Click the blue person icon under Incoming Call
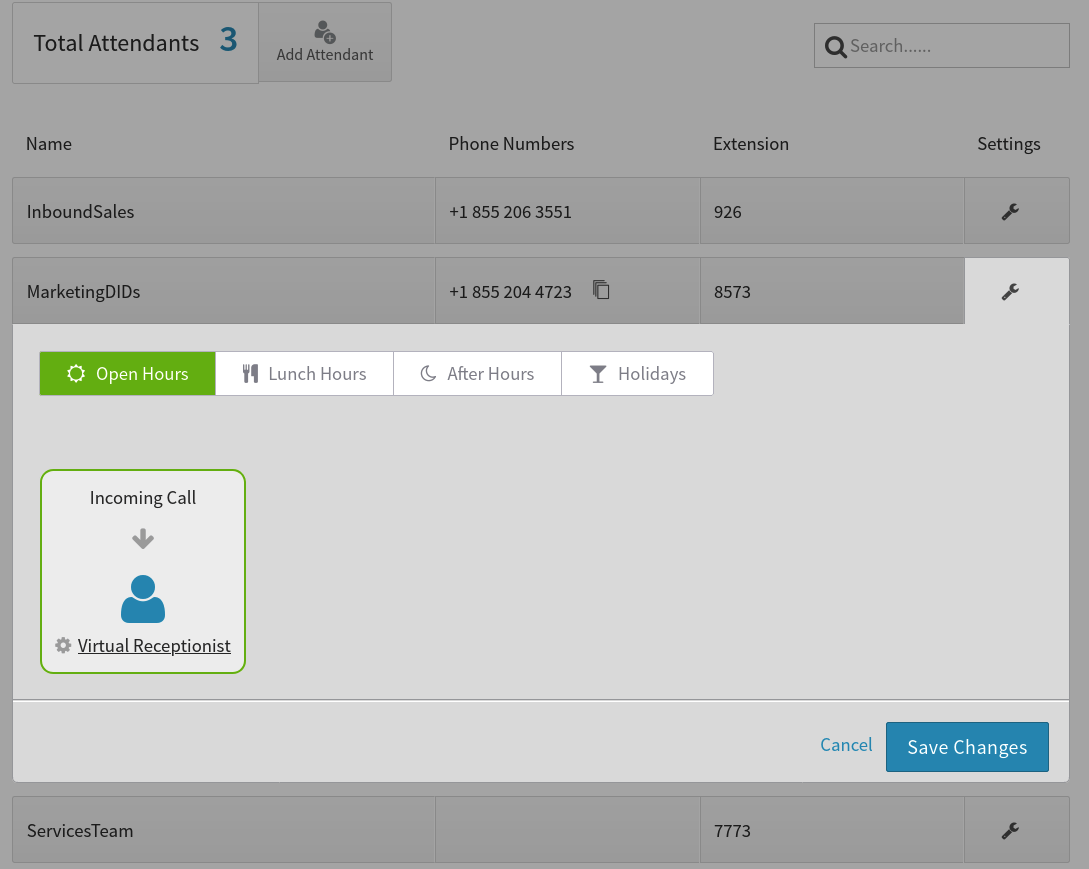The height and width of the screenshot is (869, 1089). [142, 598]
